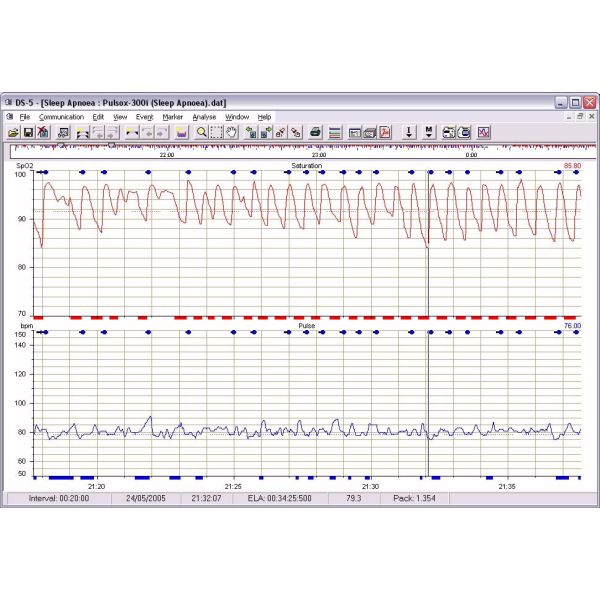Open the Analyse menu
This screenshot has width=600, height=600.
pyautogui.click(x=204, y=117)
